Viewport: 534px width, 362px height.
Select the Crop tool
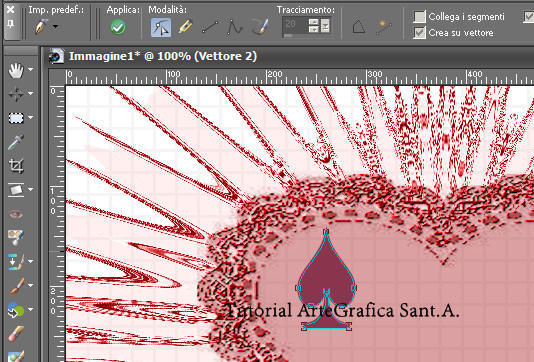(x=16, y=166)
